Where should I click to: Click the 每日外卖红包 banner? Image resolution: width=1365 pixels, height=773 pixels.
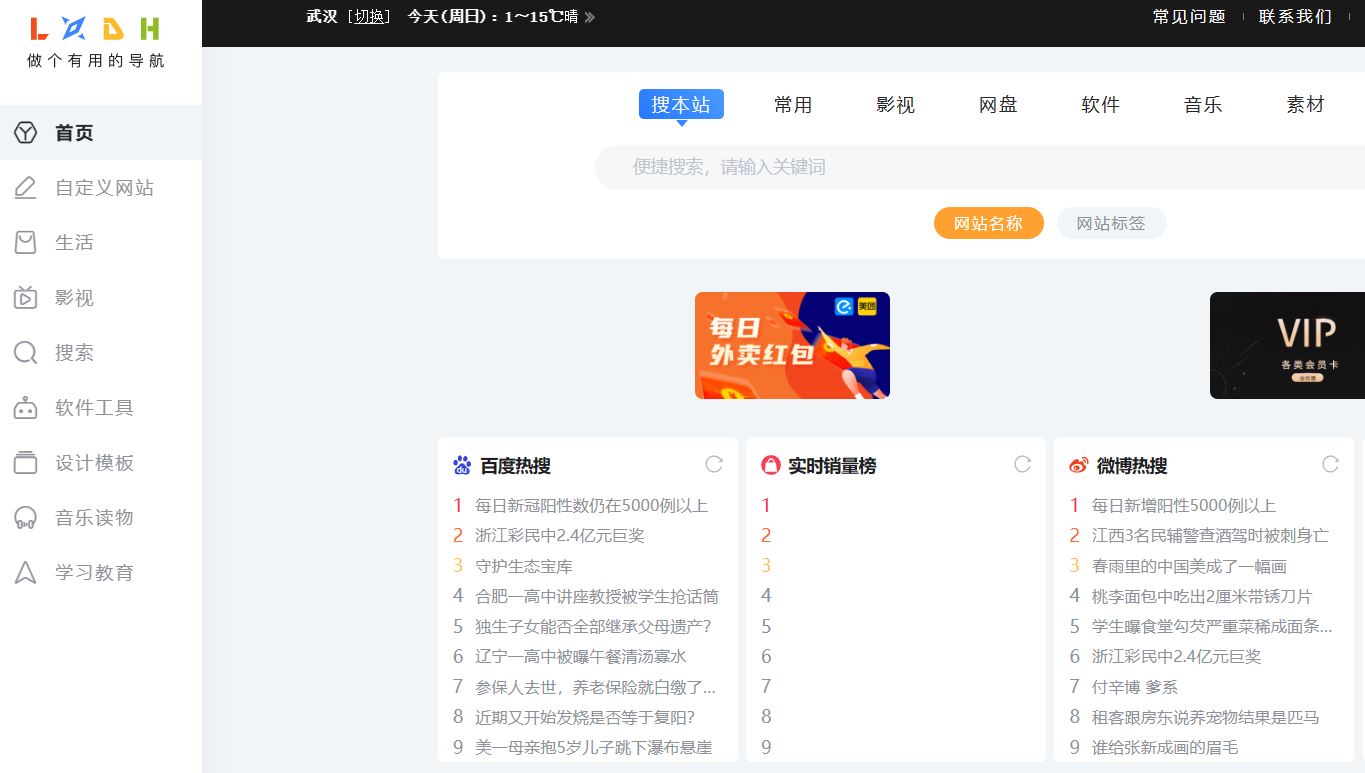(792, 345)
